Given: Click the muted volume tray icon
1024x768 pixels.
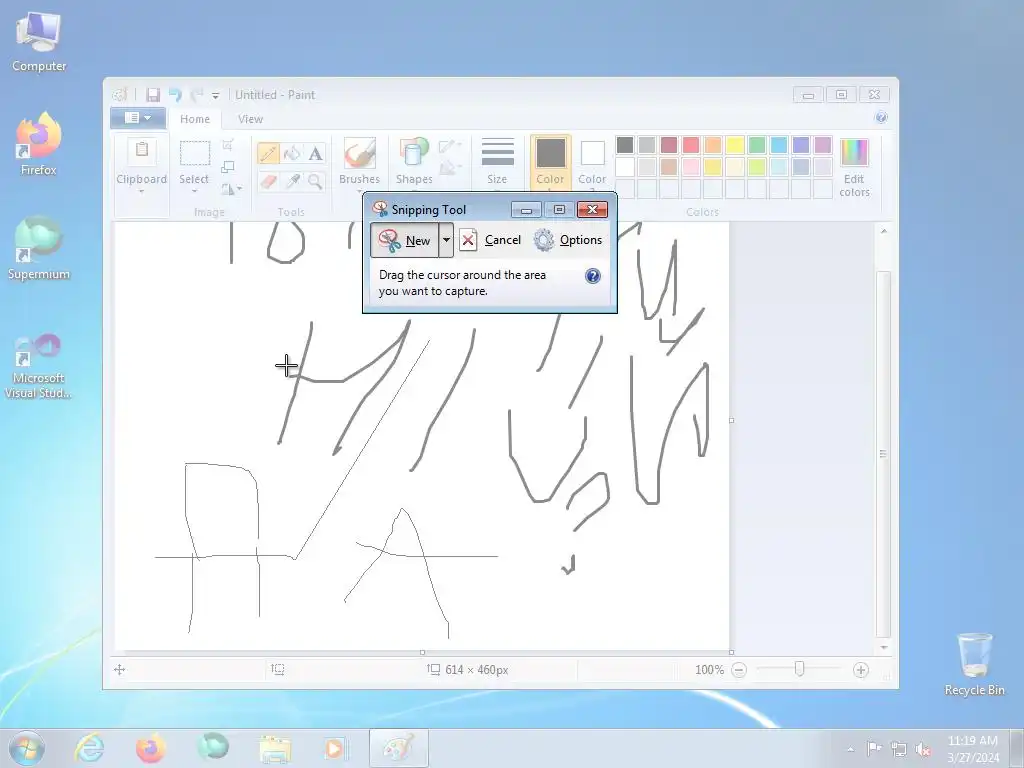Looking at the screenshot, I should click(923, 749).
